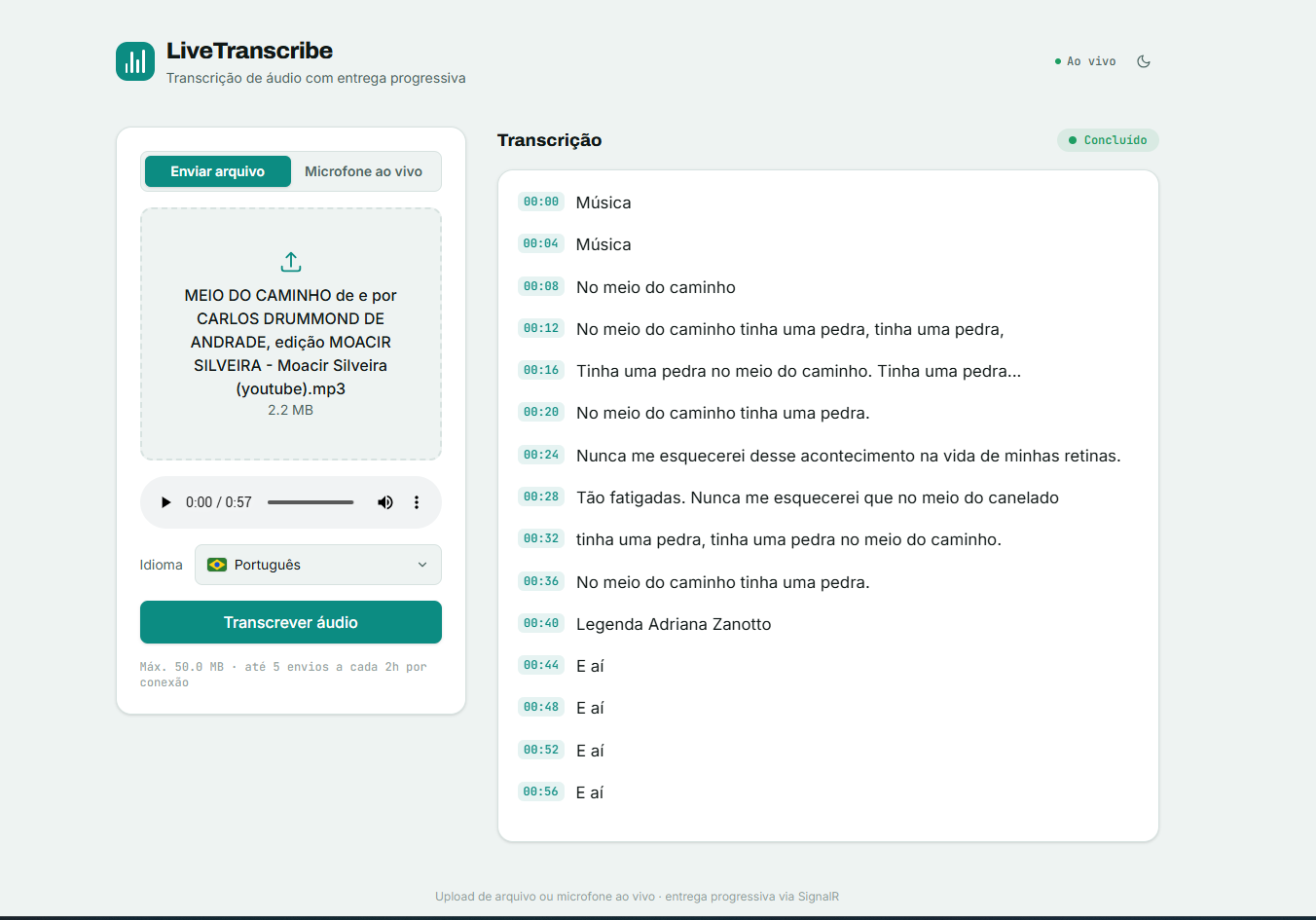Image resolution: width=1316 pixels, height=920 pixels.
Task: Click the Brazil flag icon
Action: pyautogui.click(x=217, y=565)
